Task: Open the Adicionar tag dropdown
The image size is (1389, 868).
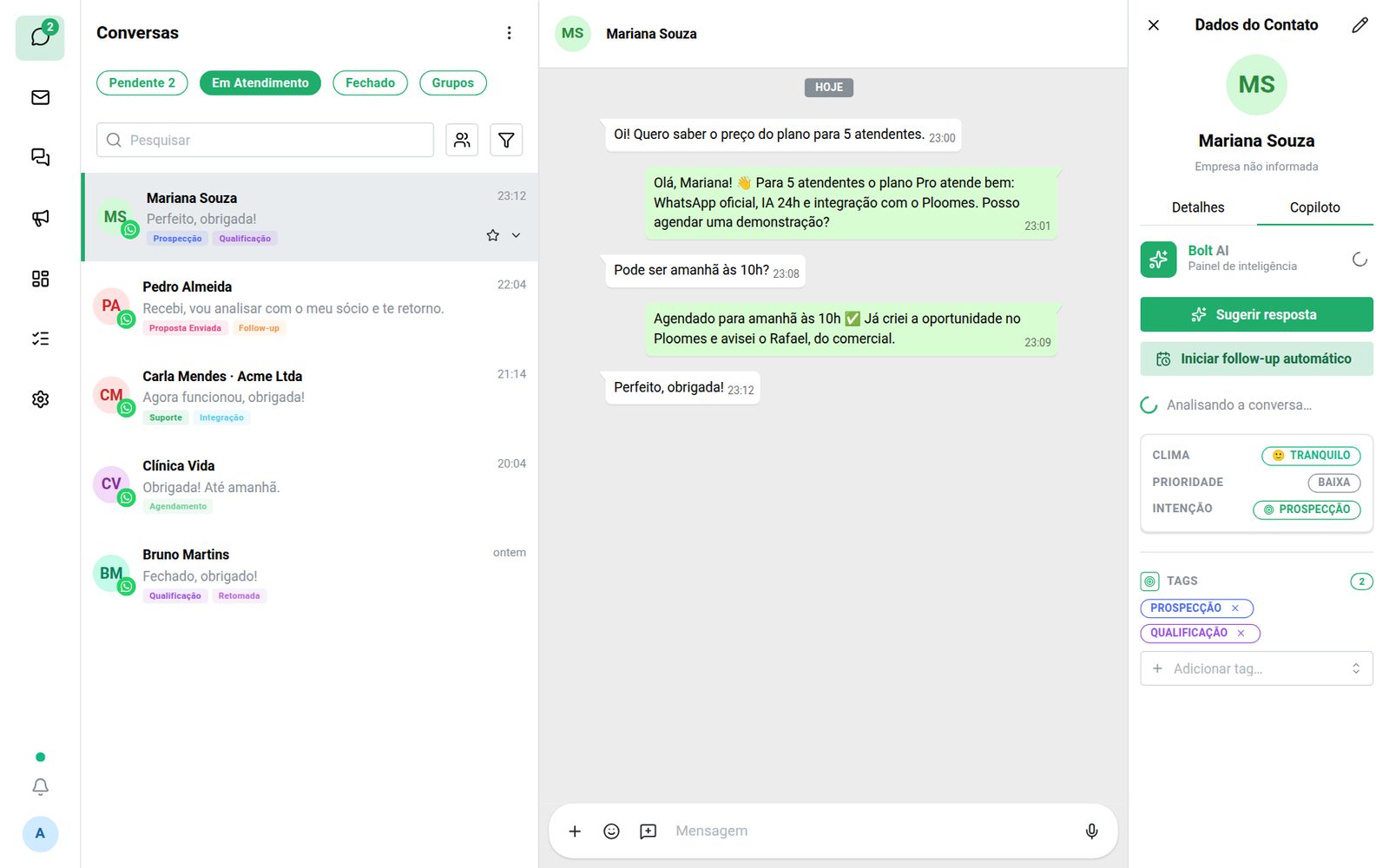Action: click(x=1256, y=668)
